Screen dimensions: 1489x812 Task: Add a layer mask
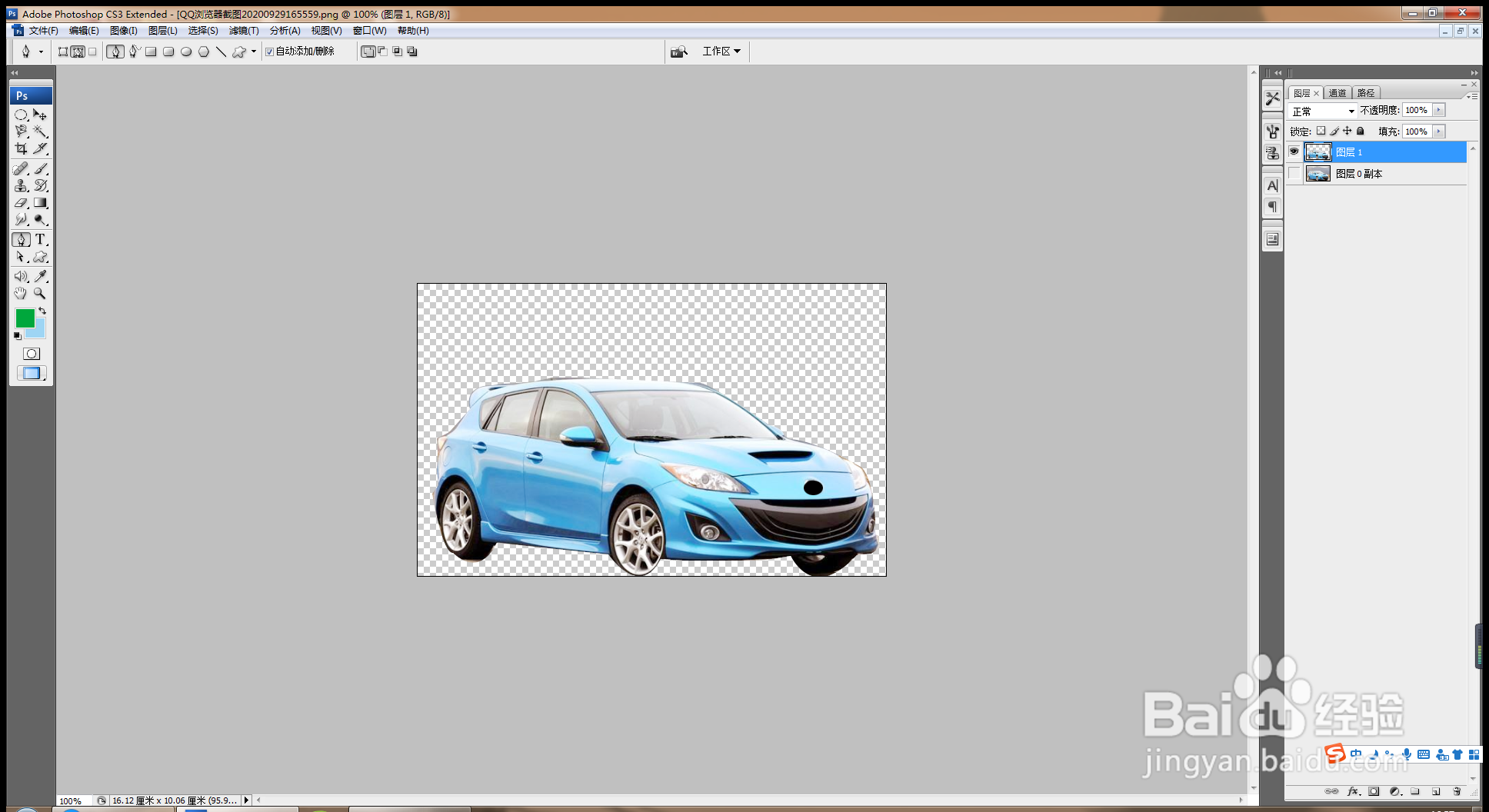[x=1374, y=791]
